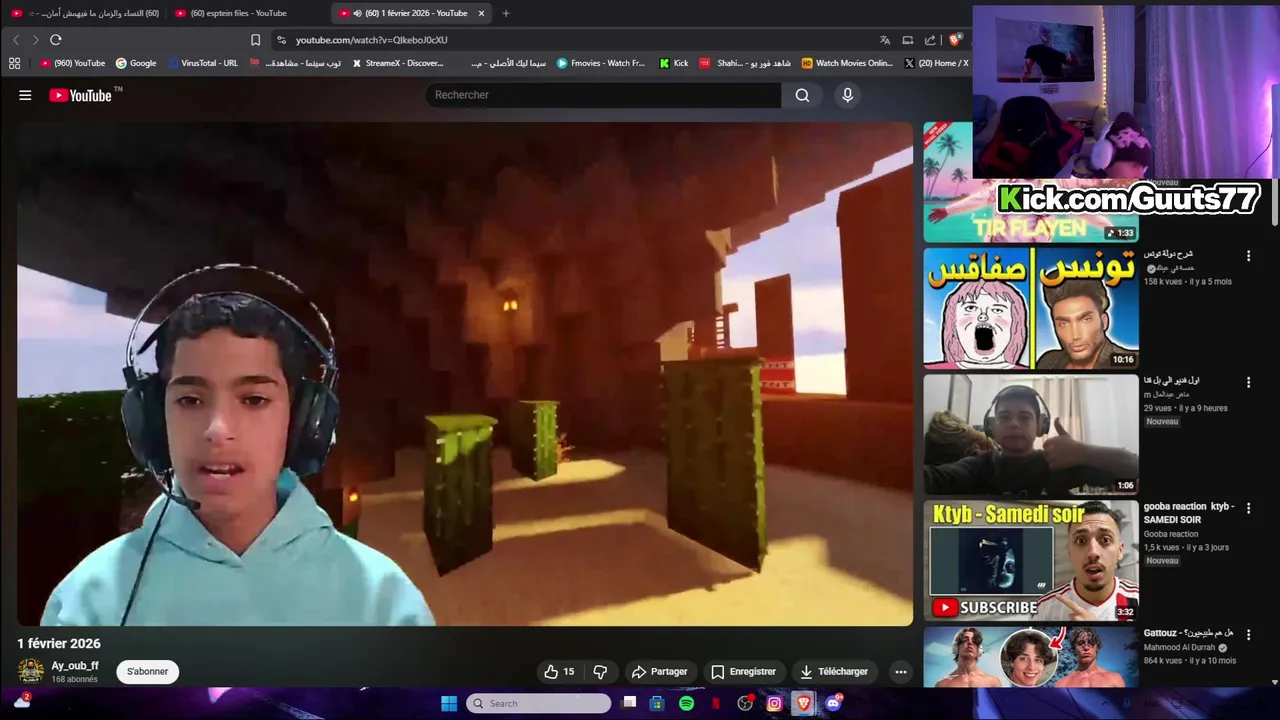Click the taskbar Search box
Screen dimensions: 1280x720
tap(539, 703)
